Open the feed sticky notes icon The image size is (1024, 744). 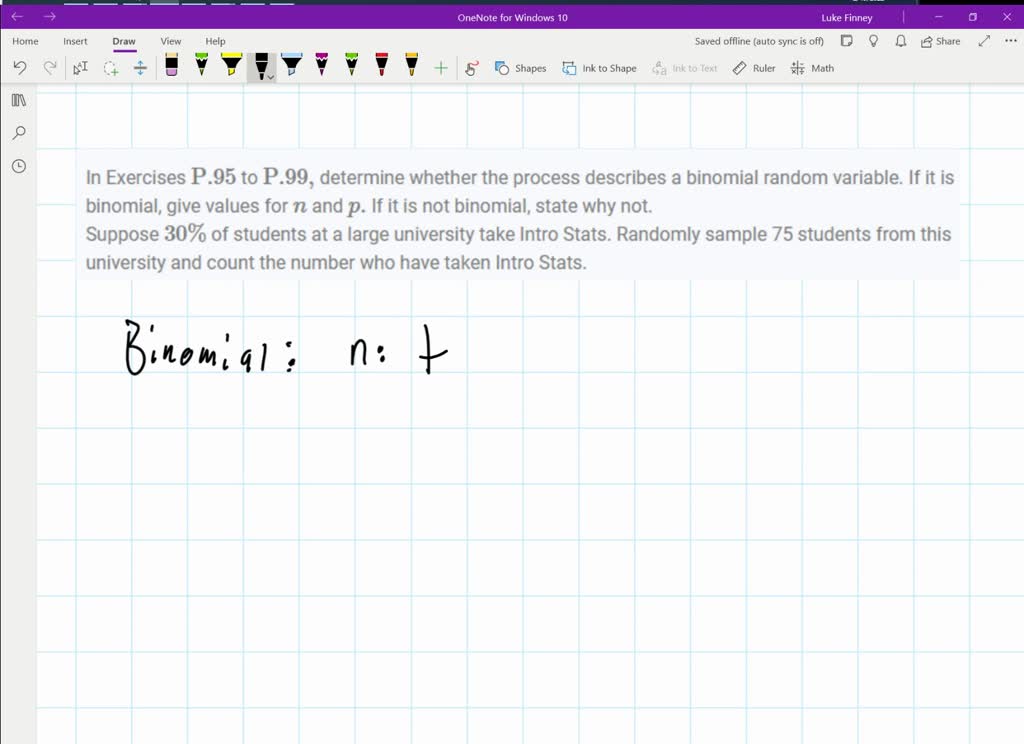point(846,41)
